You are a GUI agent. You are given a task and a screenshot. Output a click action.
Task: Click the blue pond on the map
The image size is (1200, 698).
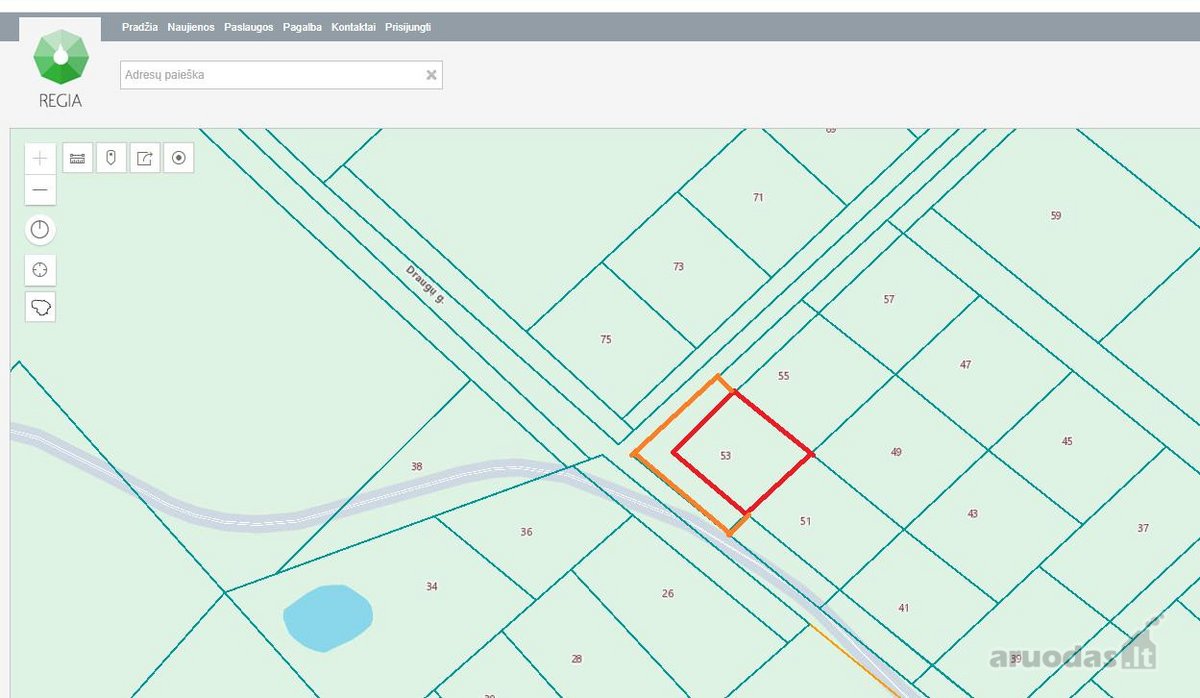tap(328, 618)
